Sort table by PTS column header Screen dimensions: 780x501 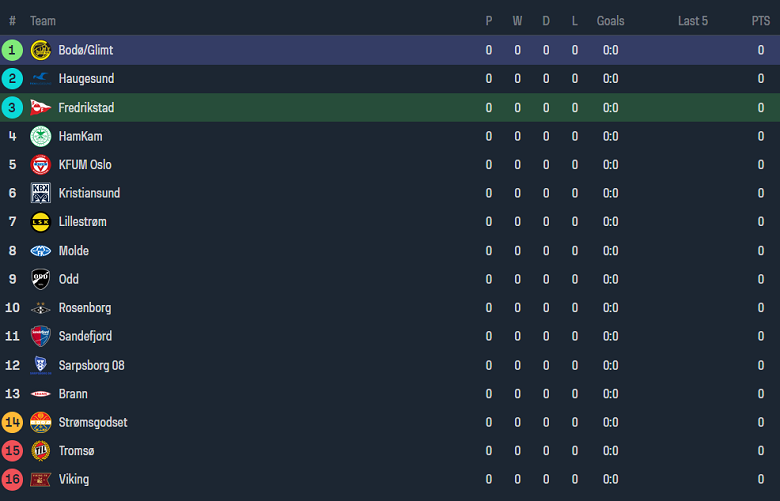761,21
